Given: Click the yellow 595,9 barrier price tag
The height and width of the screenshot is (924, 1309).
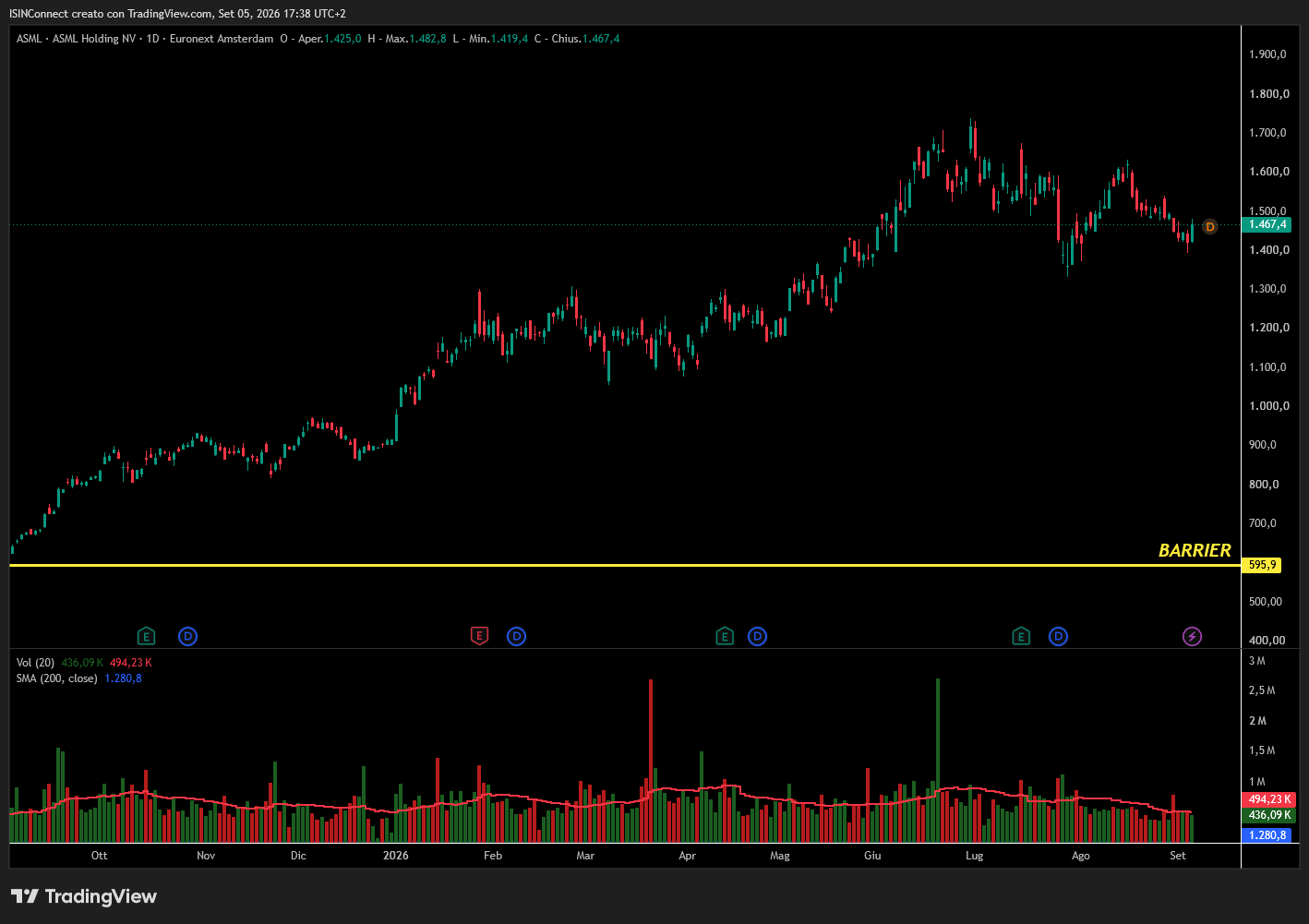Looking at the screenshot, I should pos(1262,565).
